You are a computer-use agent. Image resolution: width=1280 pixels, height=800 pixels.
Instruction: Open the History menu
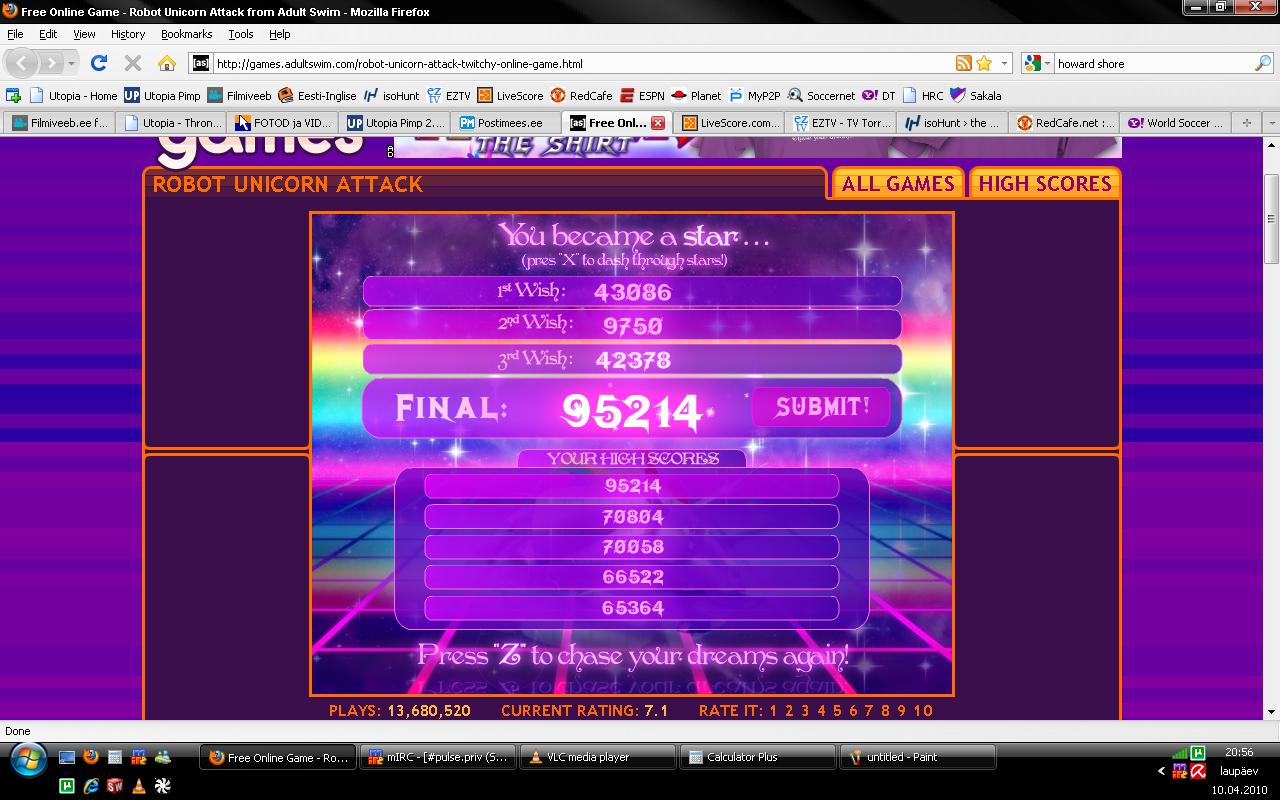point(128,34)
